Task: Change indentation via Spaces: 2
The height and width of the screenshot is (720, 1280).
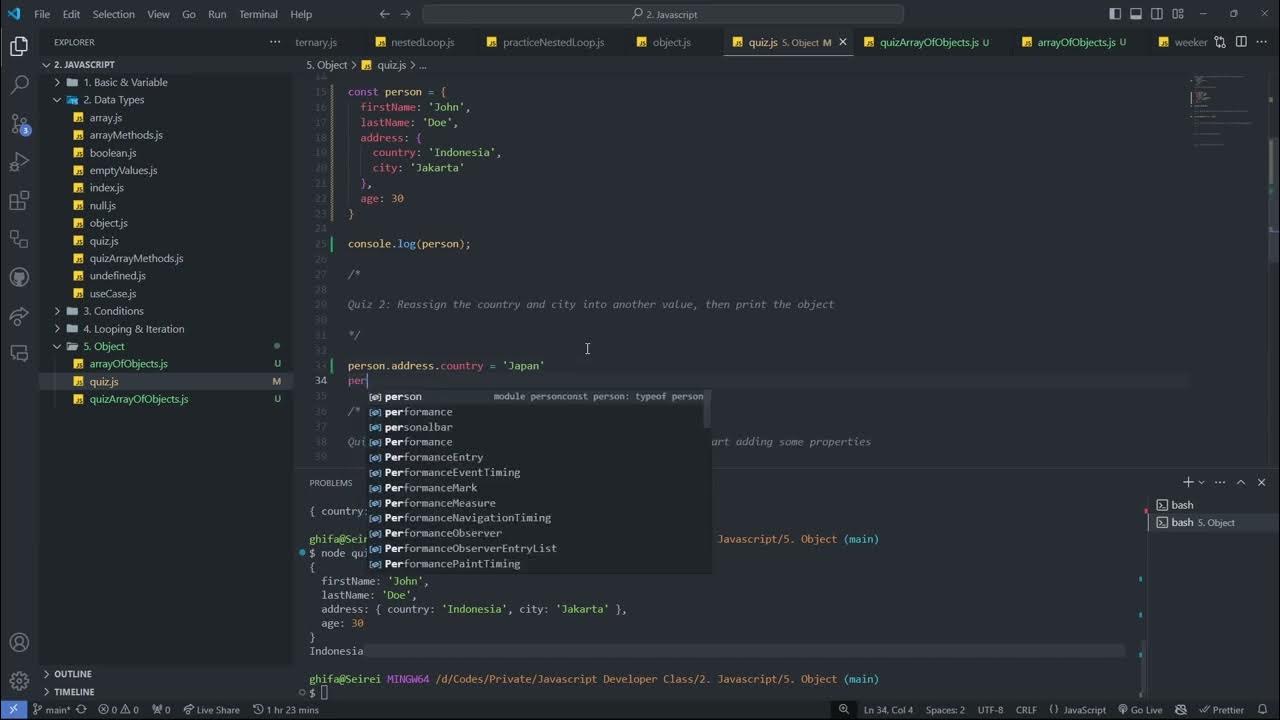Action: point(945,710)
